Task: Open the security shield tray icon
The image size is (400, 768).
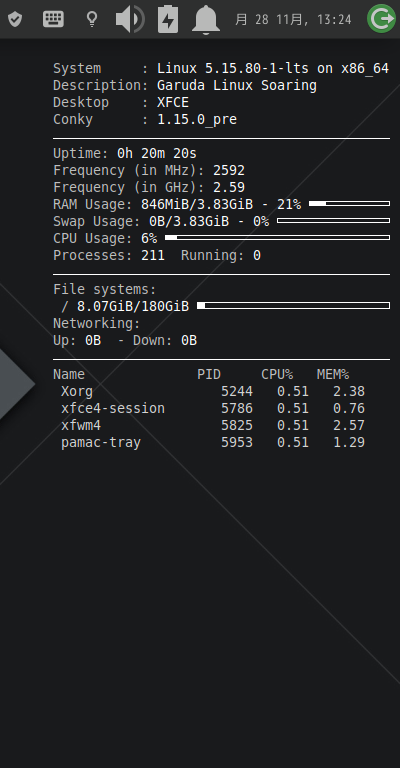Action: coord(15,20)
